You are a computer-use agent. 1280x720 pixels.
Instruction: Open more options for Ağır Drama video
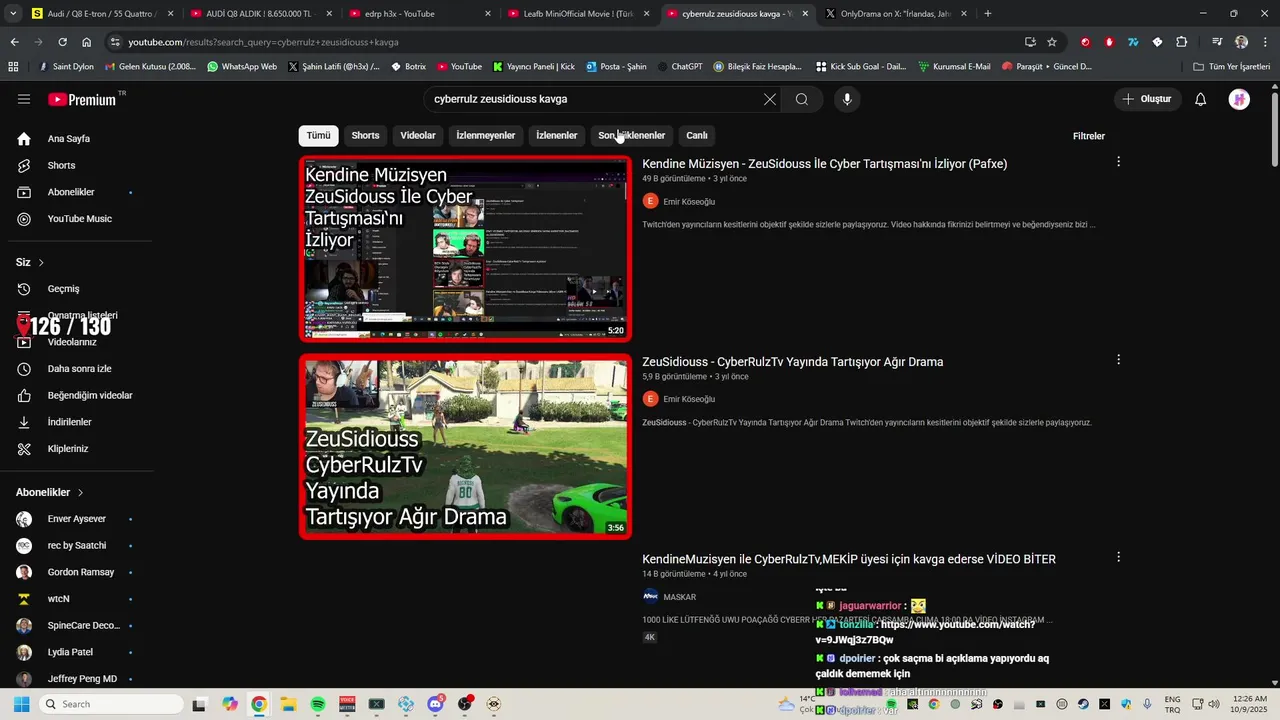point(1118,360)
